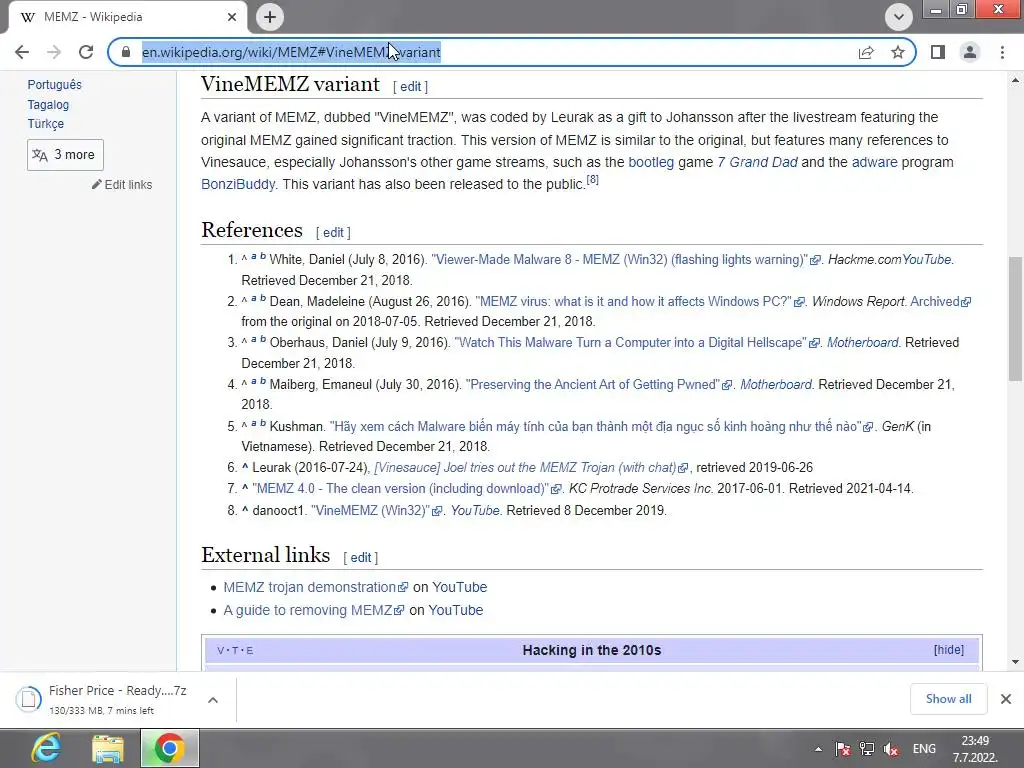Reload the Wikipedia page

[x=86, y=52]
